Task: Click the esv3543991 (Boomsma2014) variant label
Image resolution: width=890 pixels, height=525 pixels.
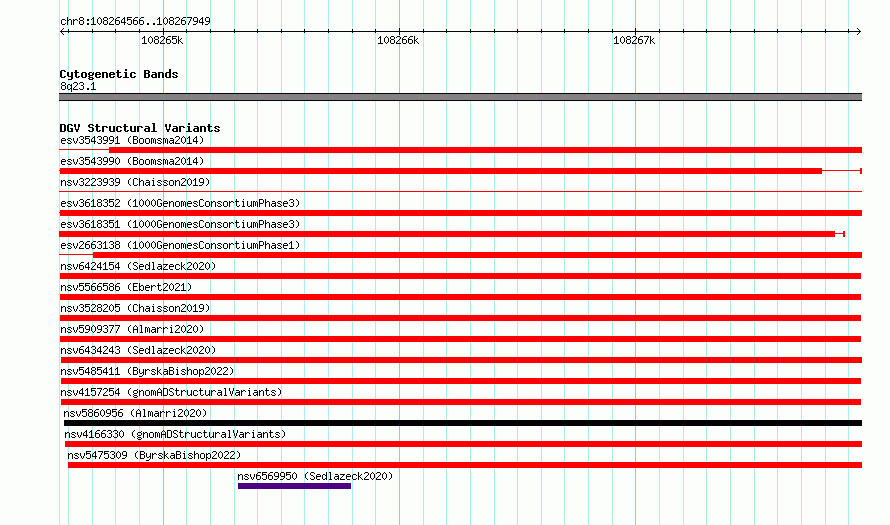Action: (x=132, y=140)
